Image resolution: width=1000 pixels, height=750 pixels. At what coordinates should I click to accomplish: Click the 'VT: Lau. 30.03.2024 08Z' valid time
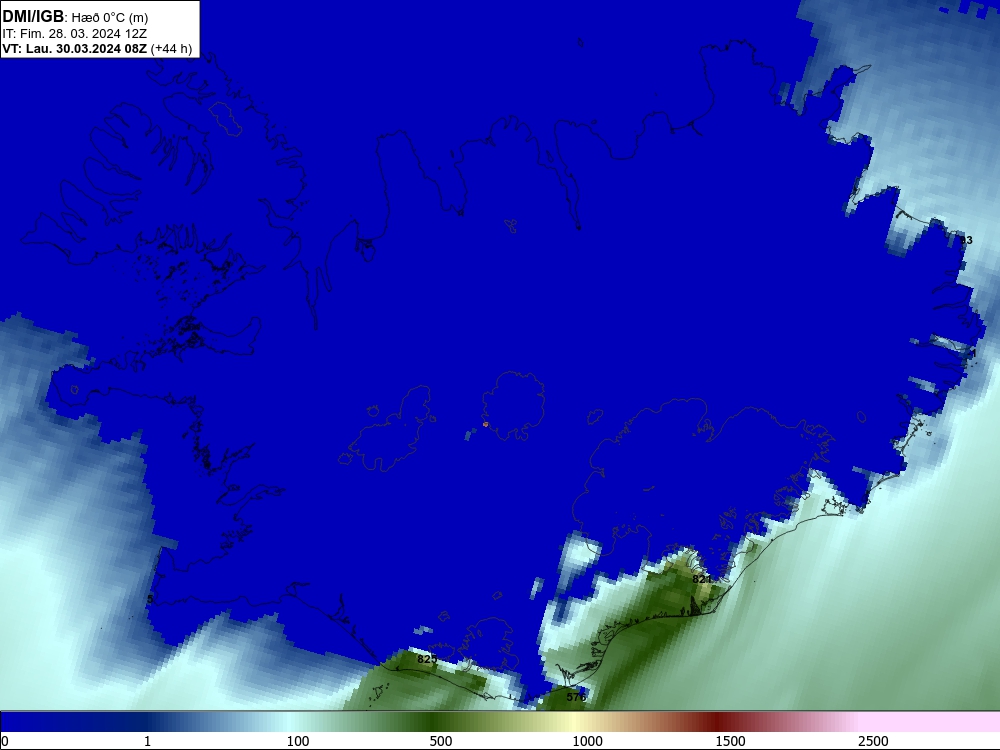pyautogui.click(x=75, y=49)
